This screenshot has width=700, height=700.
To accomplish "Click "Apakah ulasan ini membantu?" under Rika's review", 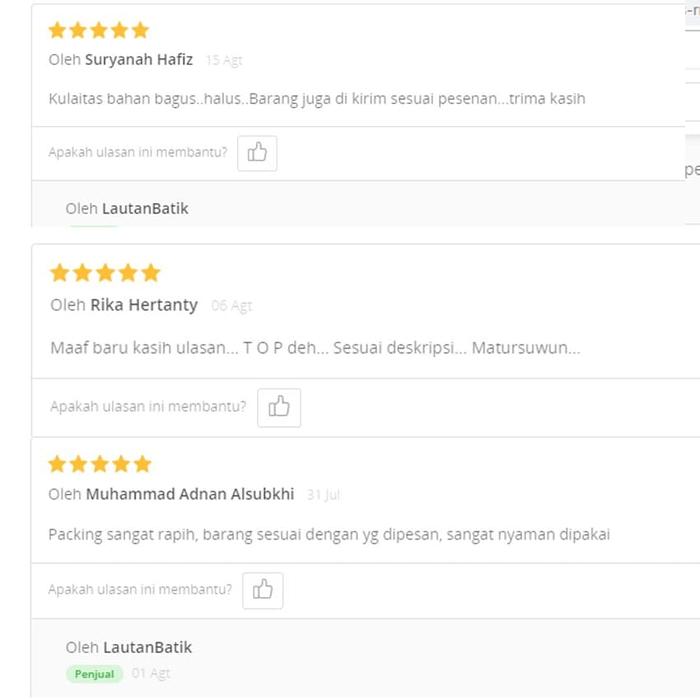I will click(148, 407).
